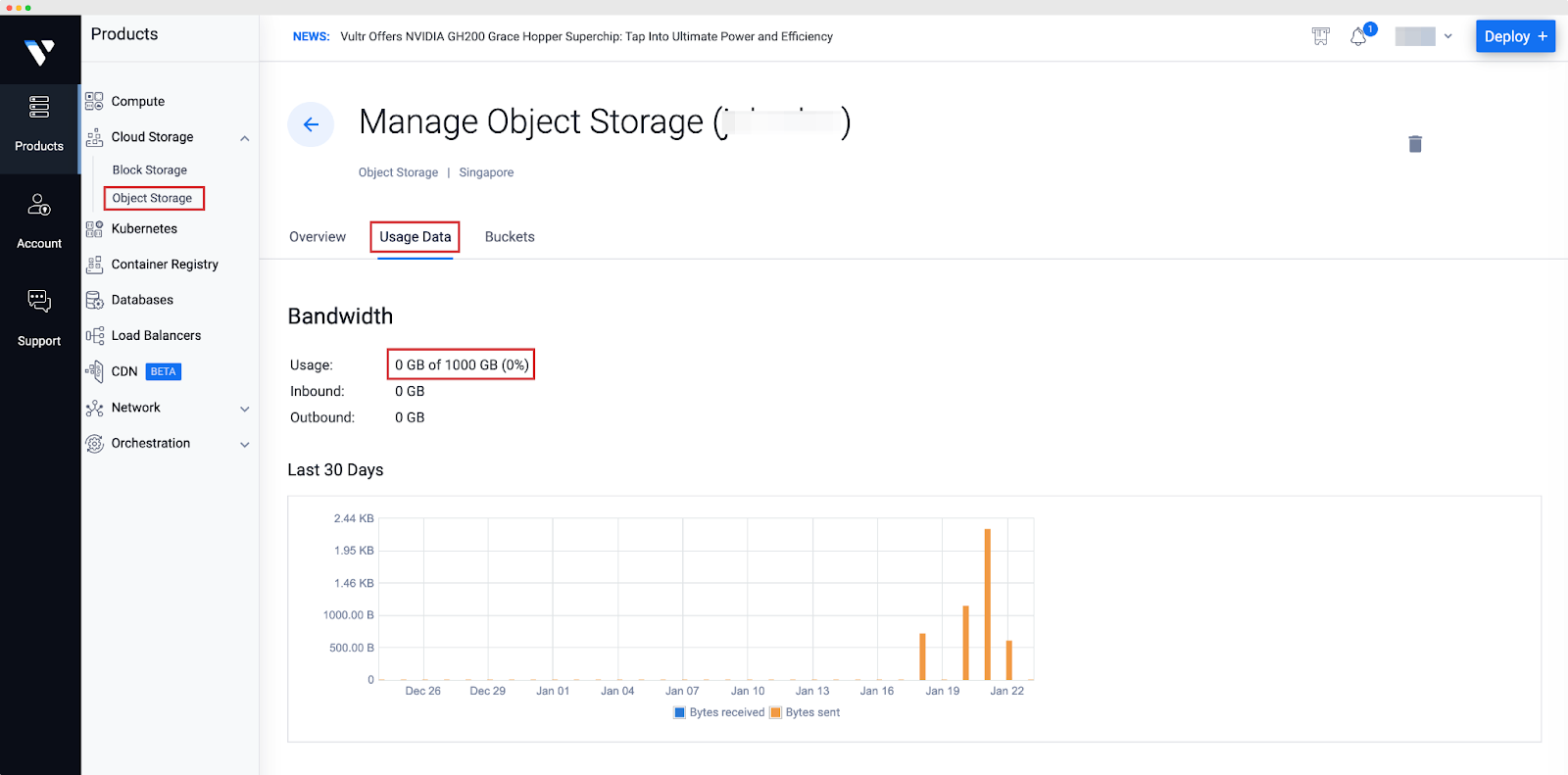
Task: Select the Usage Data tab
Action: pos(416,237)
